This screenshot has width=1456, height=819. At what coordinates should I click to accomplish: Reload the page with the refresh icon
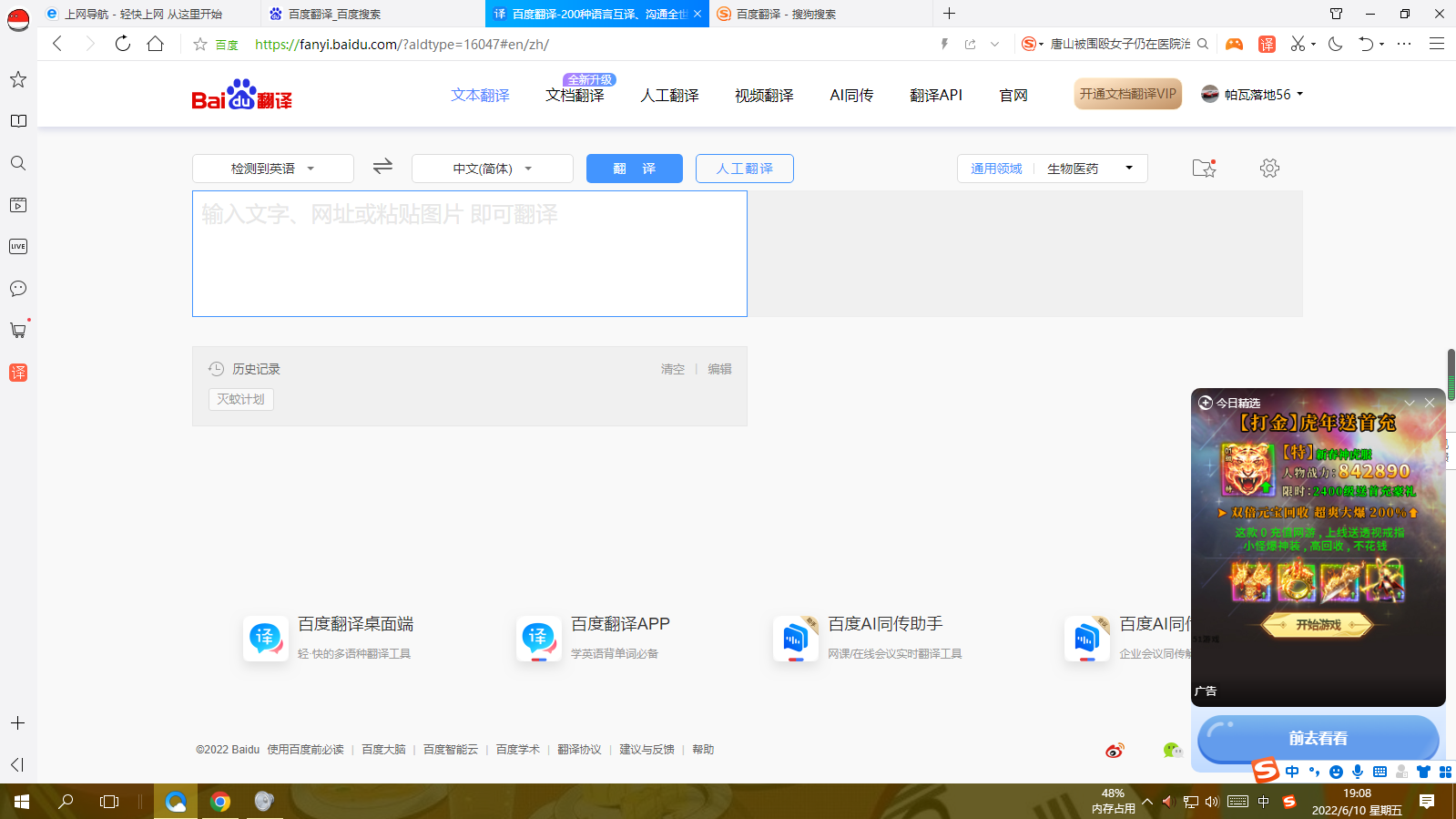coord(122,44)
